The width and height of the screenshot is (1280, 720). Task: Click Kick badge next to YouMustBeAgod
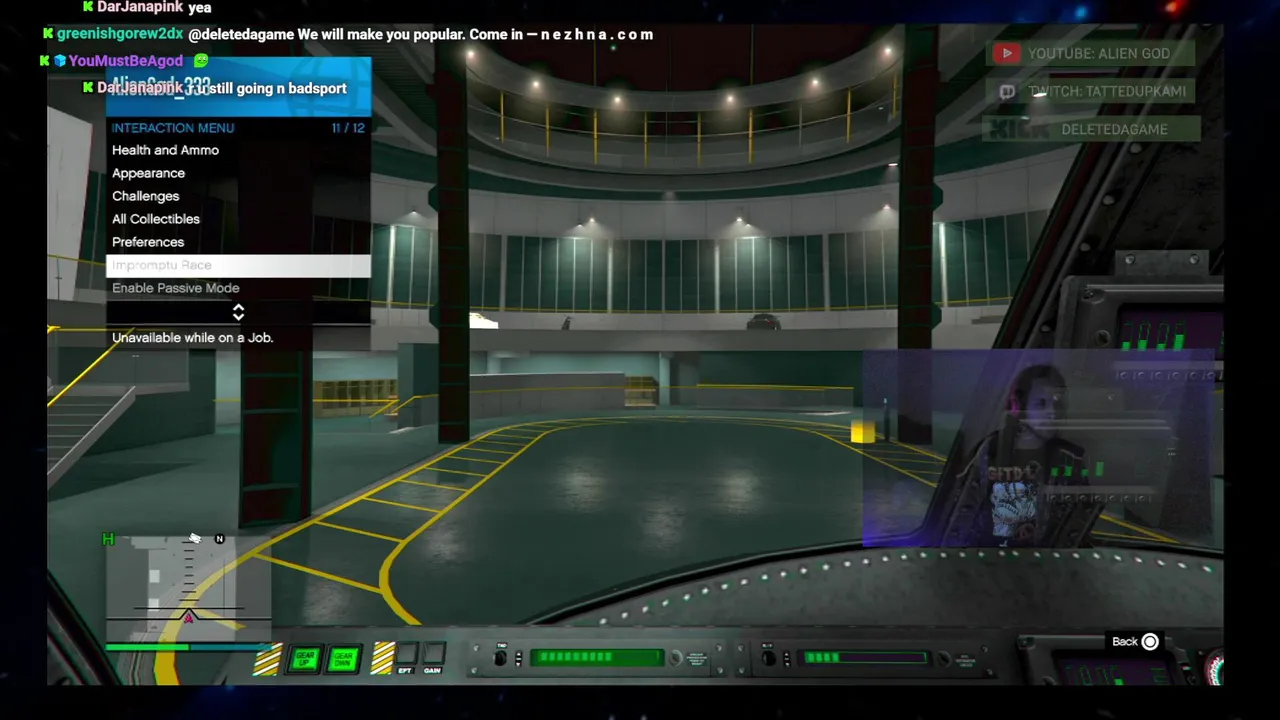coord(44,61)
